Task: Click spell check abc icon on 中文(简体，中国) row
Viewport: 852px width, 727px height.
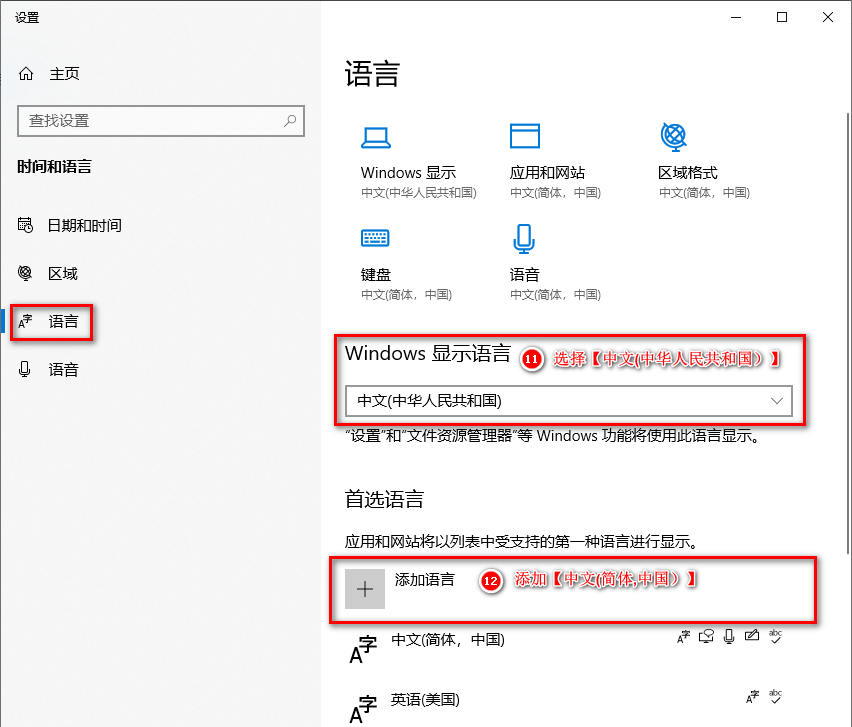Action: 775,636
